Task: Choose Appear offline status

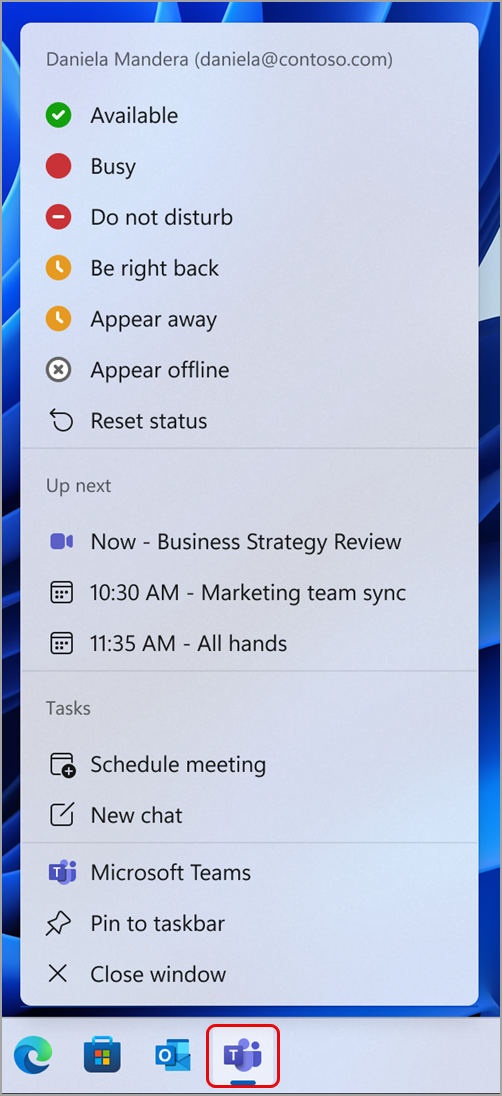Action: [x=250, y=370]
